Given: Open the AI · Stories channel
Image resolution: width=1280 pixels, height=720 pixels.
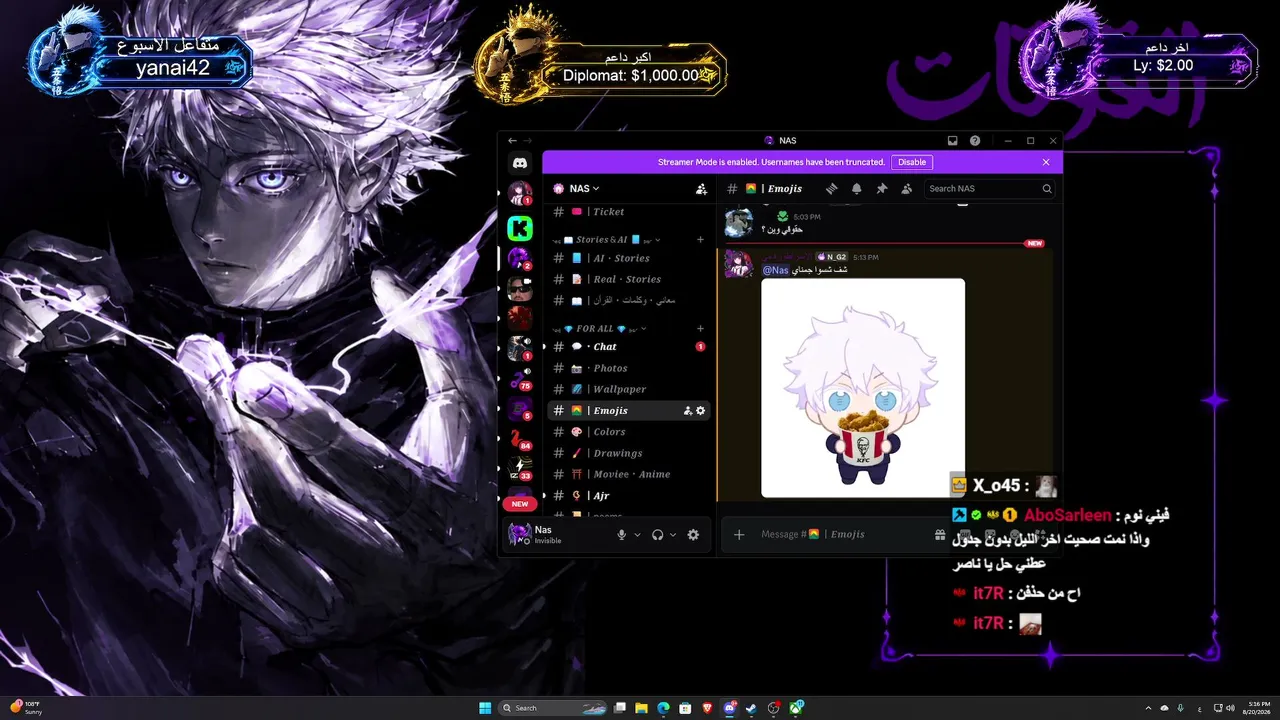Looking at the screenshot, I should click(x=629, y=258).
